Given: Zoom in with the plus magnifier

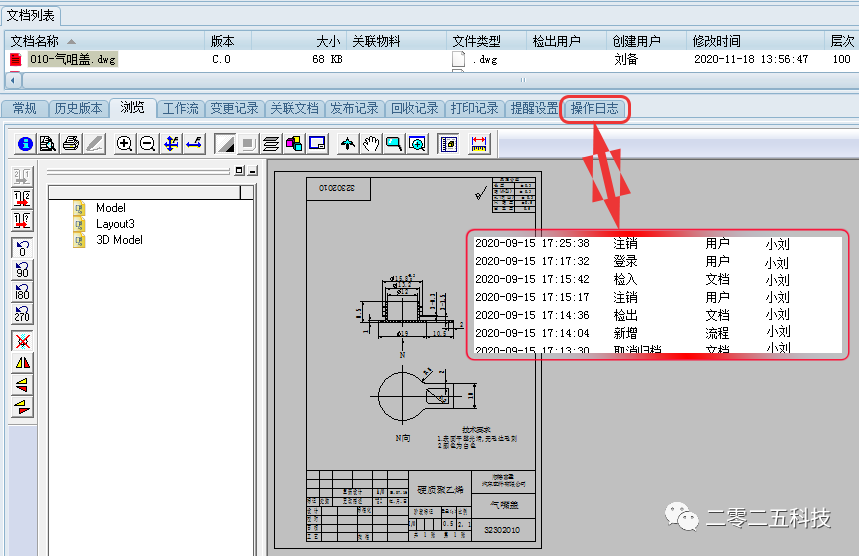Looking at the screenshot, I should tap(125, 144).
